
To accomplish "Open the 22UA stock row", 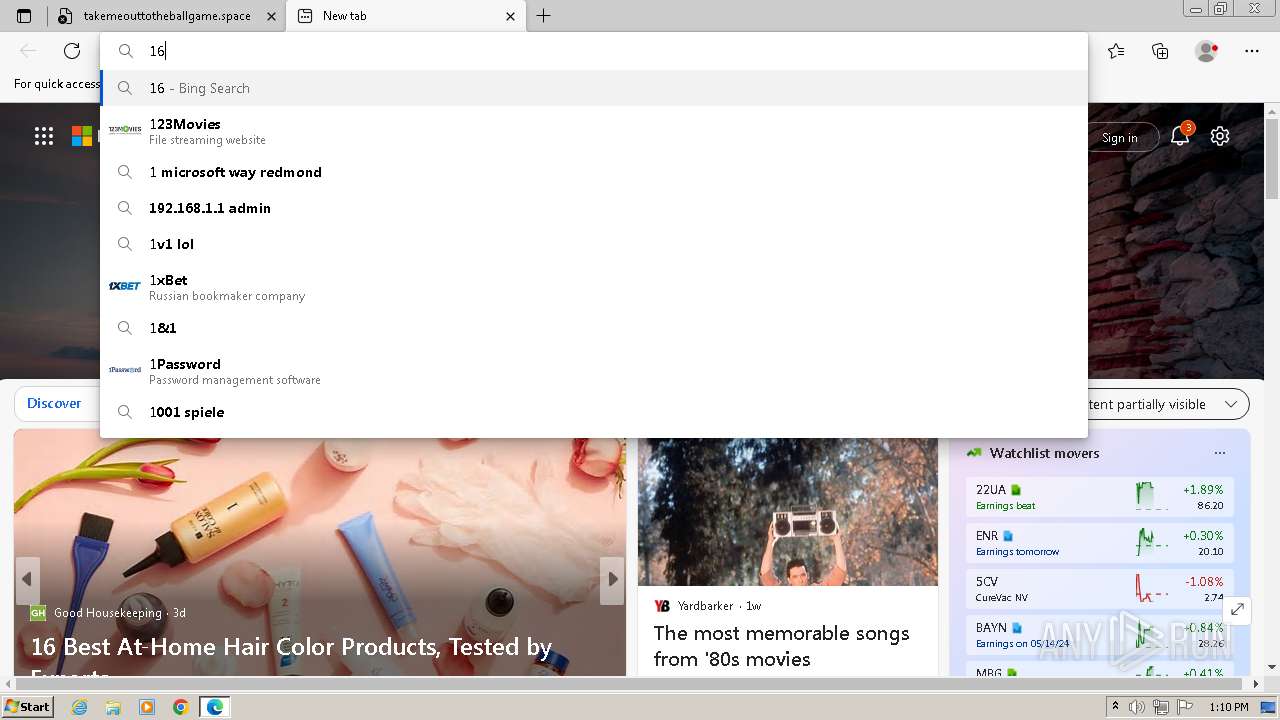I will (x=1100, y=497).
